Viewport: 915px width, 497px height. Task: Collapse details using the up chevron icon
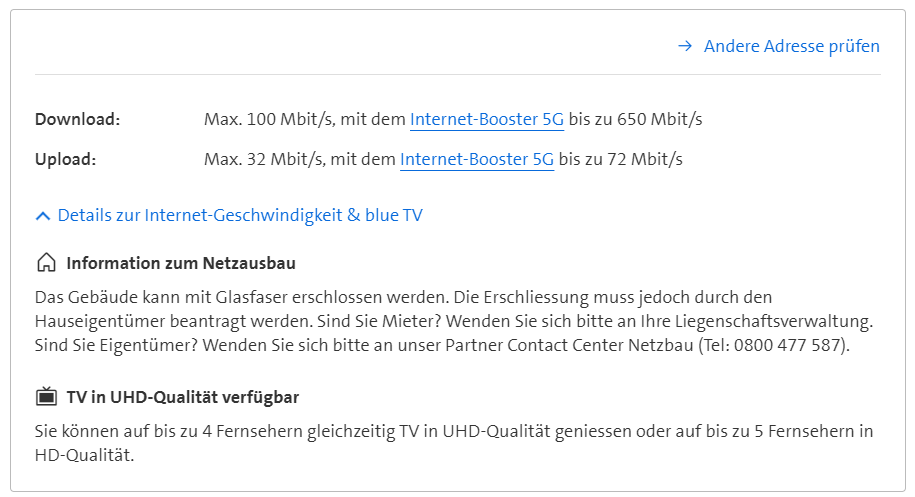(x=42, y=215)
